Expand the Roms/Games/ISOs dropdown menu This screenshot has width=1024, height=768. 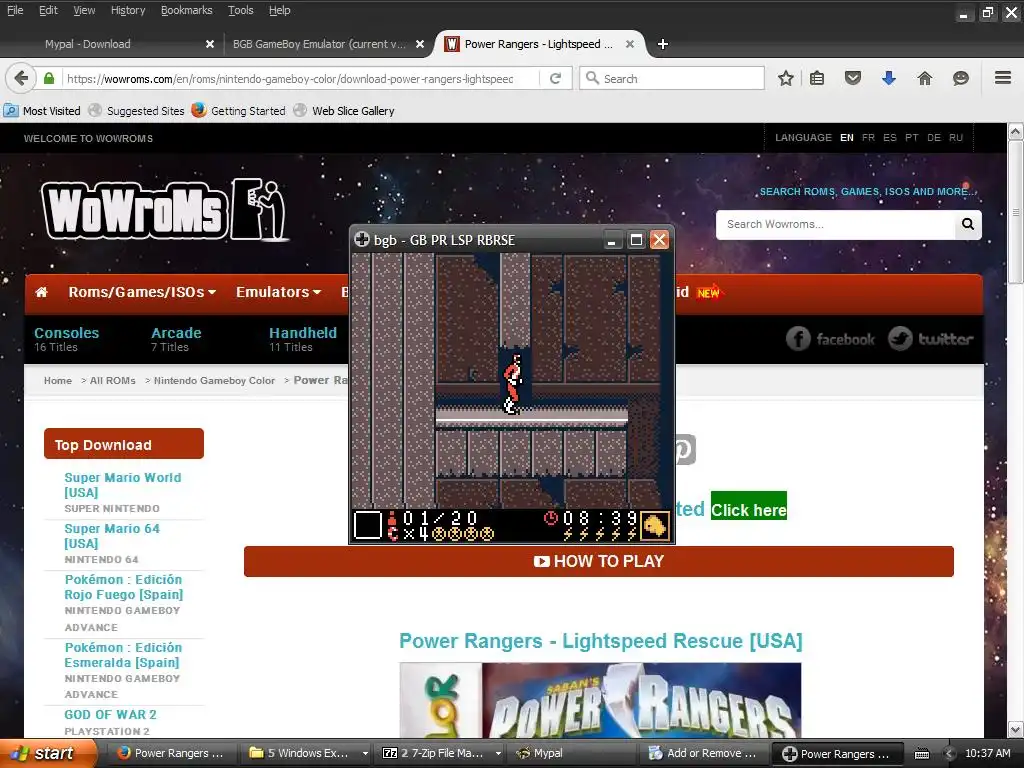click(142, 292)
